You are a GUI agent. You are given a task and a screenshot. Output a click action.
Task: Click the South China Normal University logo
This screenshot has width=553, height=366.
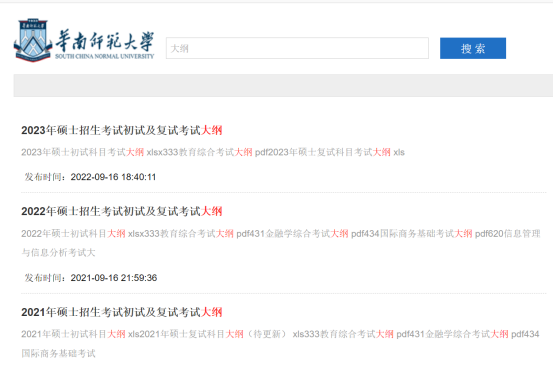pyautogui.click(x=84, y=41)
